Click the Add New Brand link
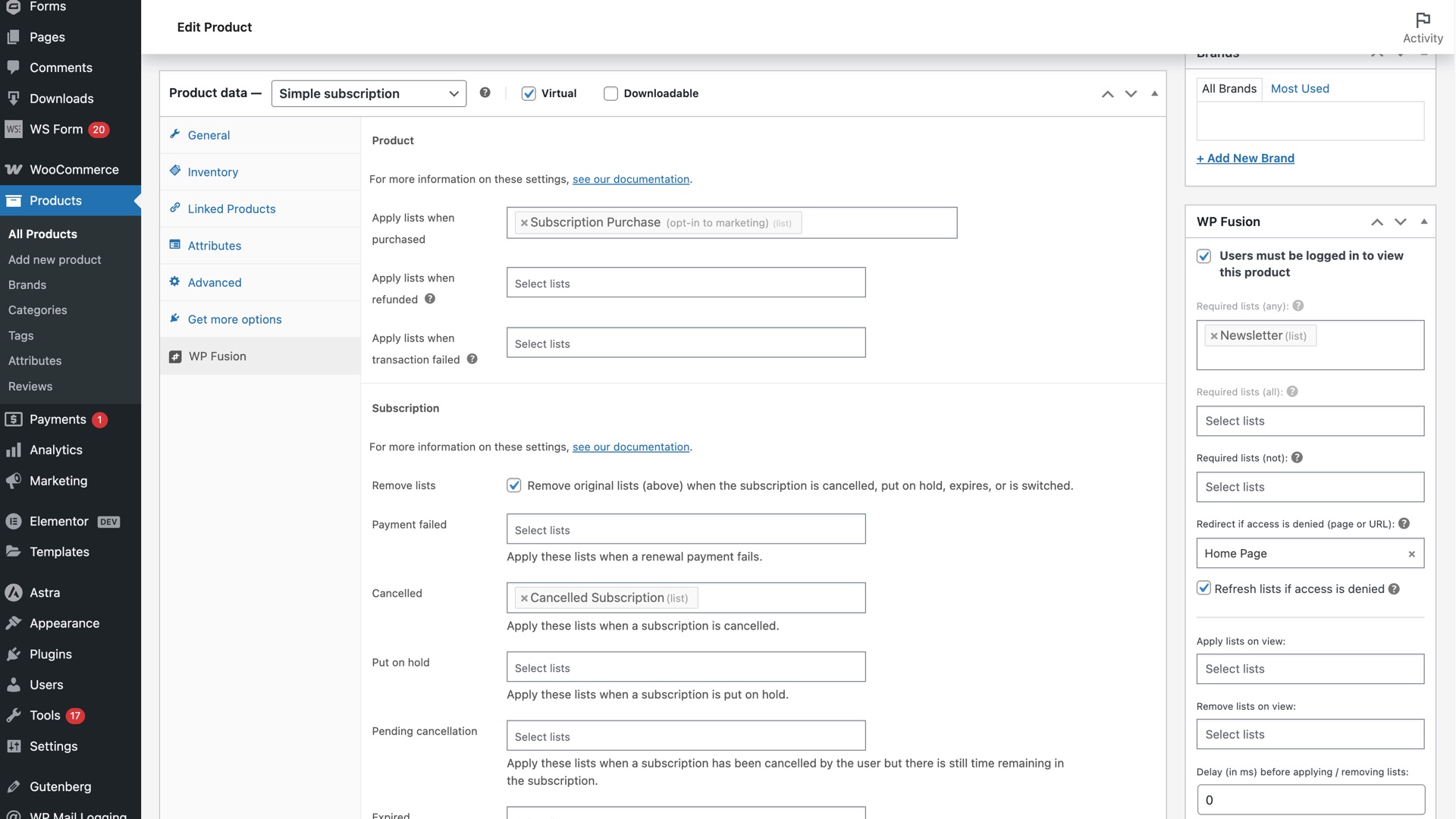The width and height of the screenshot is (1456, 819). click(1245, 158)
